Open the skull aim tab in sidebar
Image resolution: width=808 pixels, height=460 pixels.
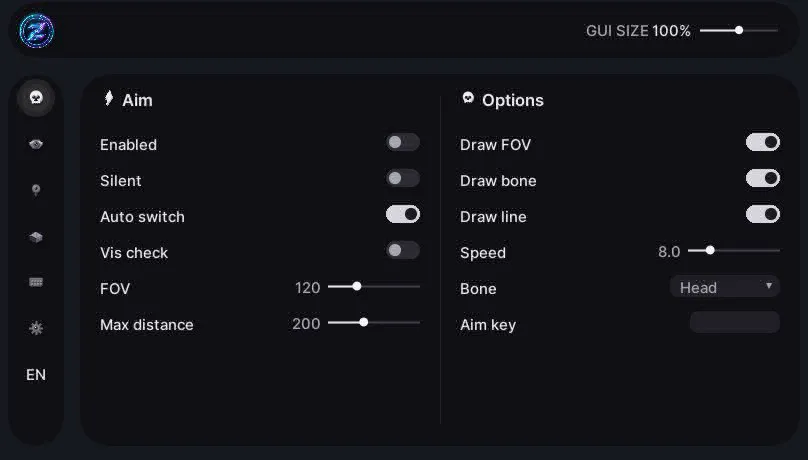click(x=36, y=97)
